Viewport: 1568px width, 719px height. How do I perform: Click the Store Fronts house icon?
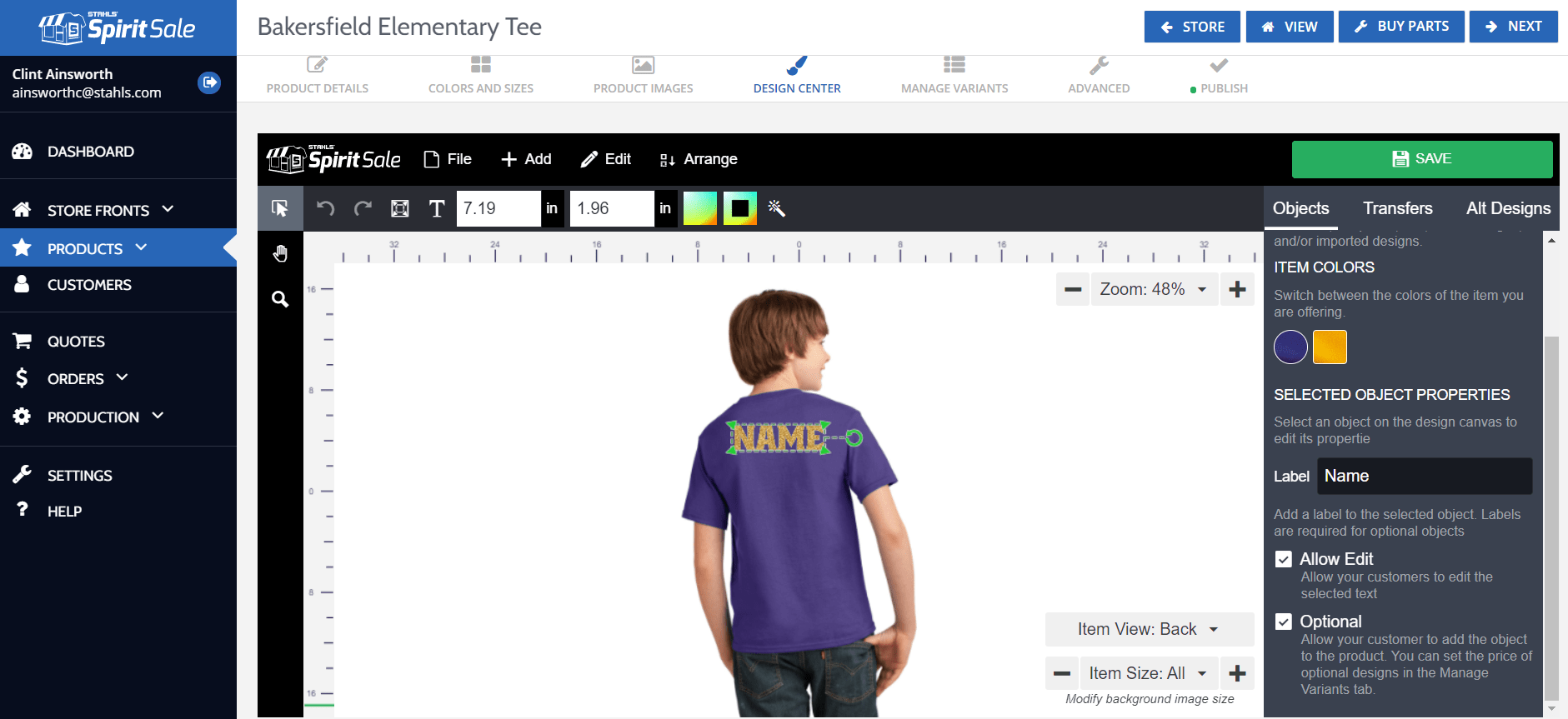click(x=23, y=210)
